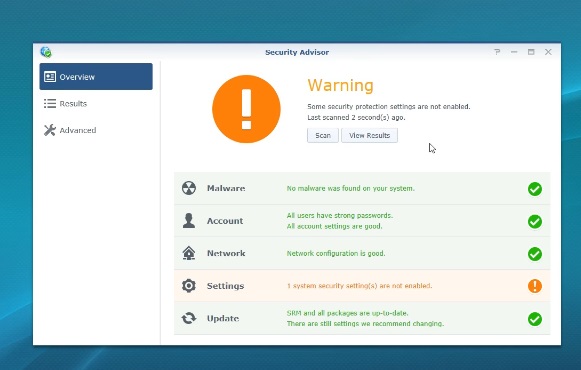Click the green check on Update row
The height and width of the screenshot is (370, 581).
[x=535, y=319]
